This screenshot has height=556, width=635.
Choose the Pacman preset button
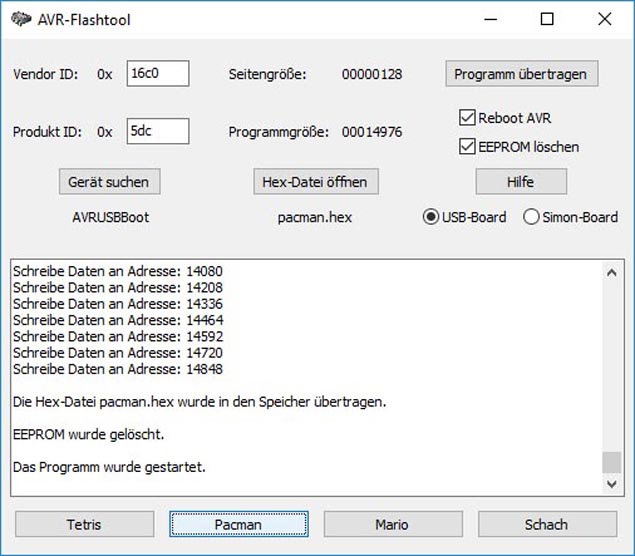(239, 524)
